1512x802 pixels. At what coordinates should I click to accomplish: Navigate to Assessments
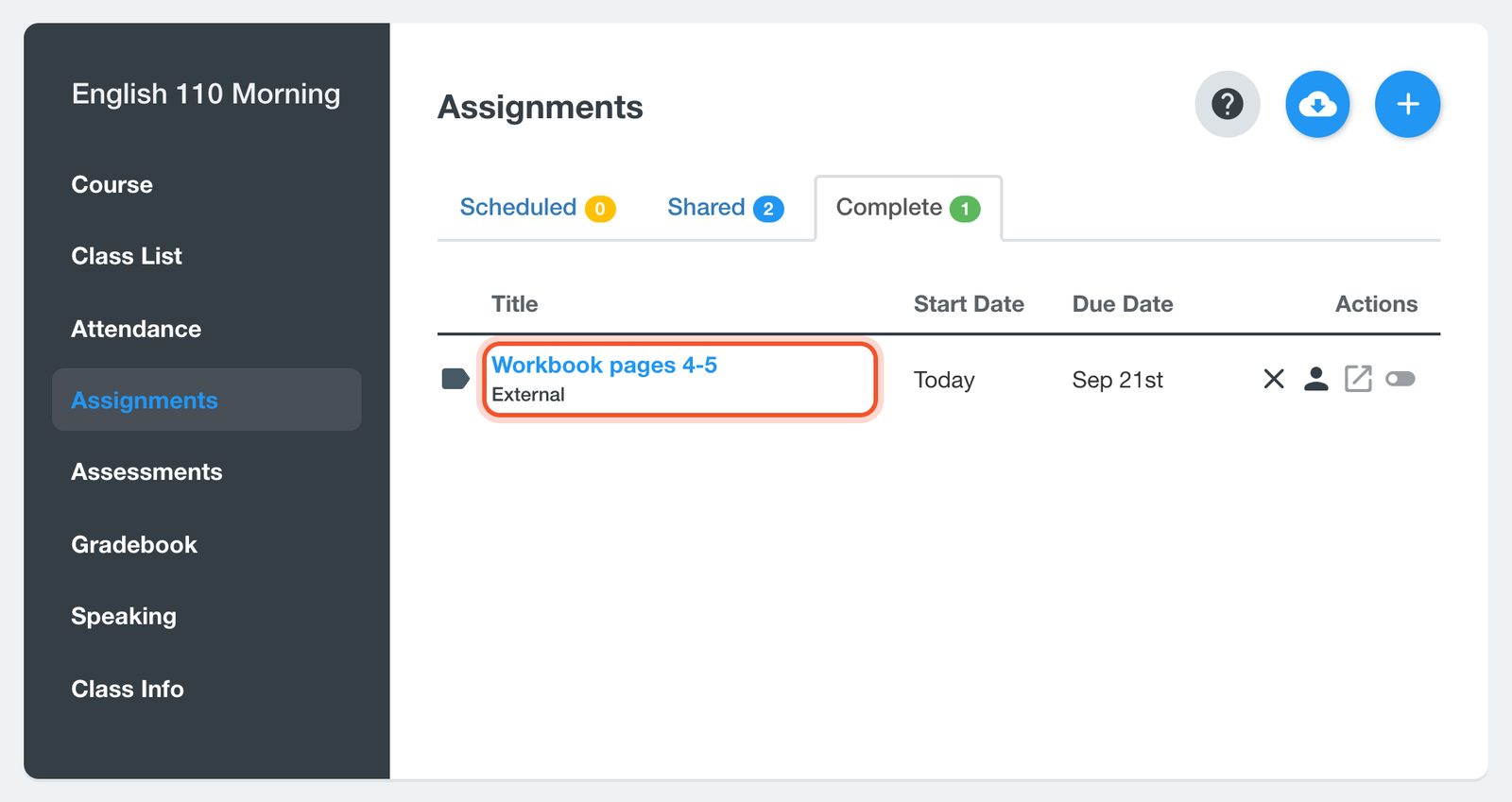[146, 471]
